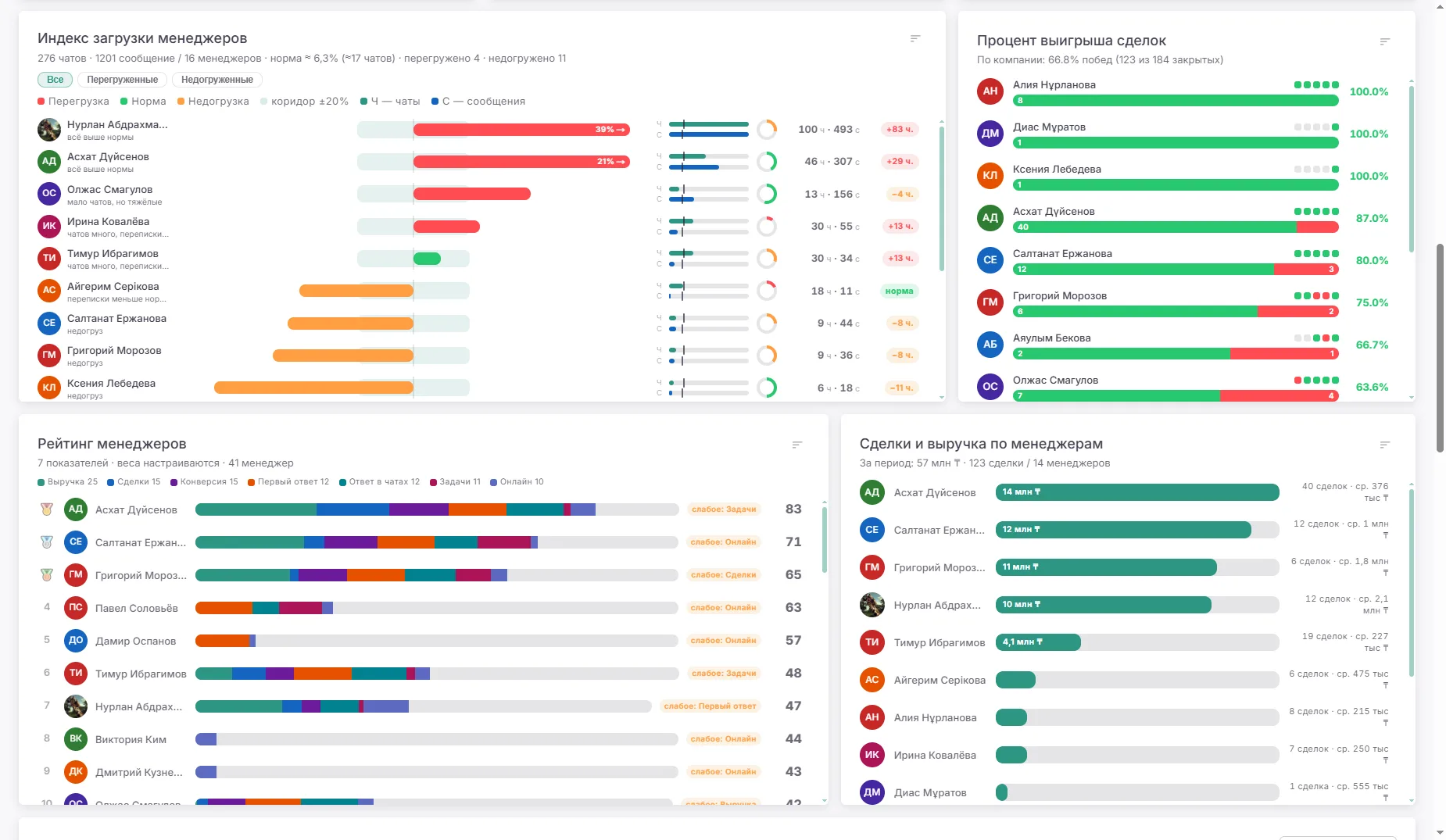Click the норма badge for Айгерим Серікова
Image resolution: width=1446 pixels, height=840 pixels.
coord(900,291)
